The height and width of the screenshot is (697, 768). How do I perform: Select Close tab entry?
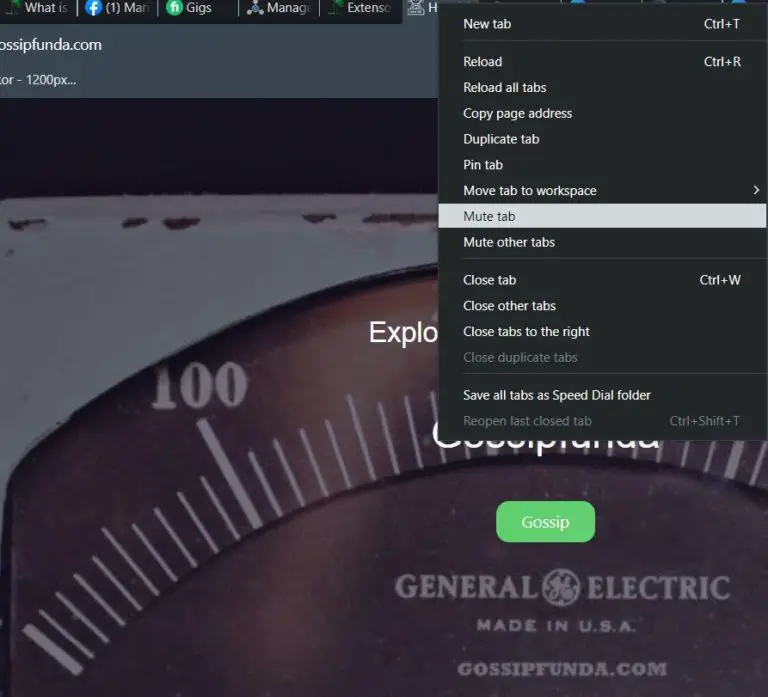click(601, 280)
